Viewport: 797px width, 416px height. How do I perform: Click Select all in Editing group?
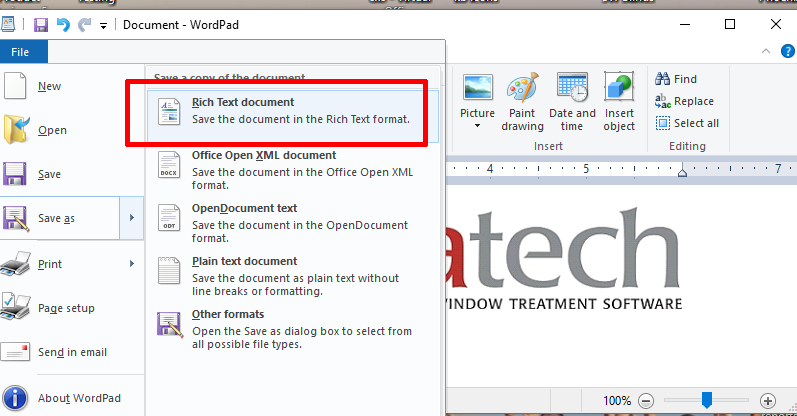[x=687, y=123]
